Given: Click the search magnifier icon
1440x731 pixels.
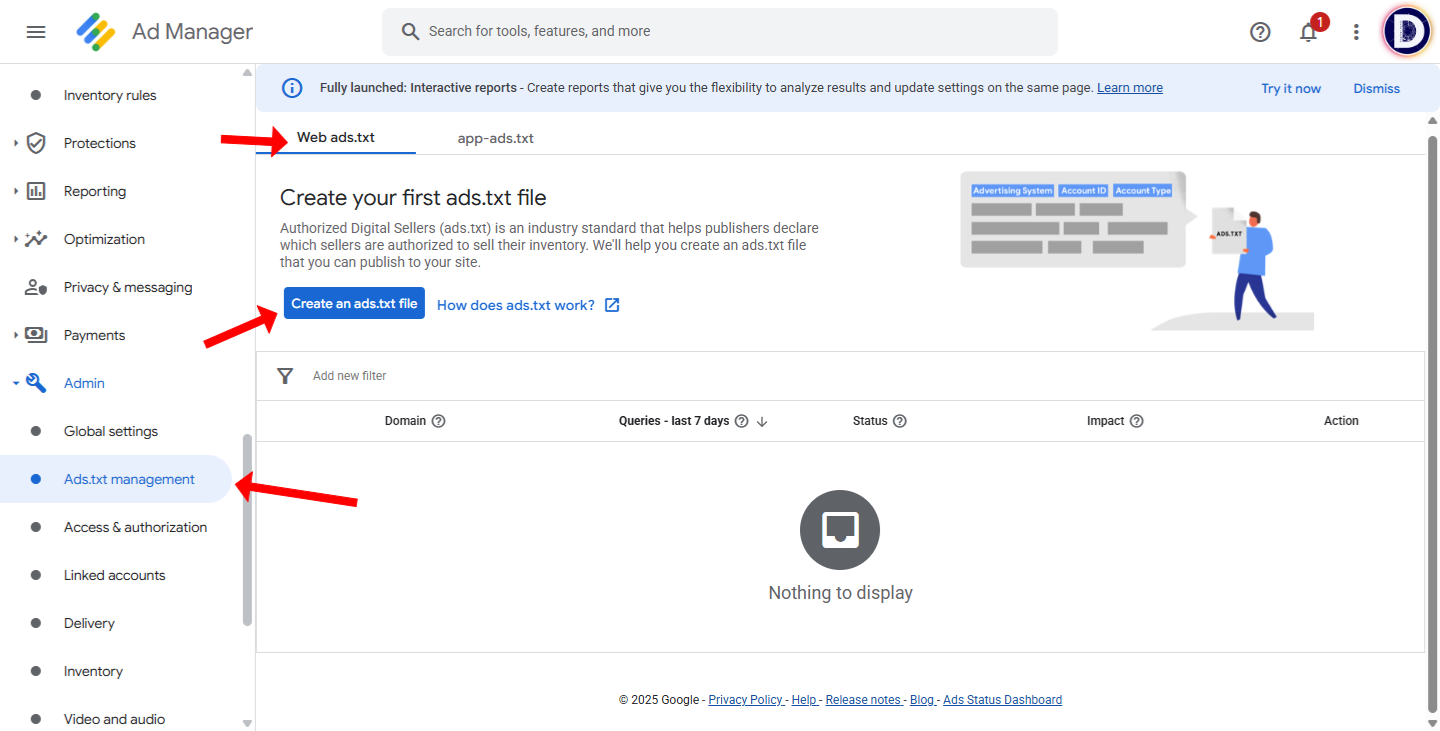Looking at the screenshot, I should (410, 31).
